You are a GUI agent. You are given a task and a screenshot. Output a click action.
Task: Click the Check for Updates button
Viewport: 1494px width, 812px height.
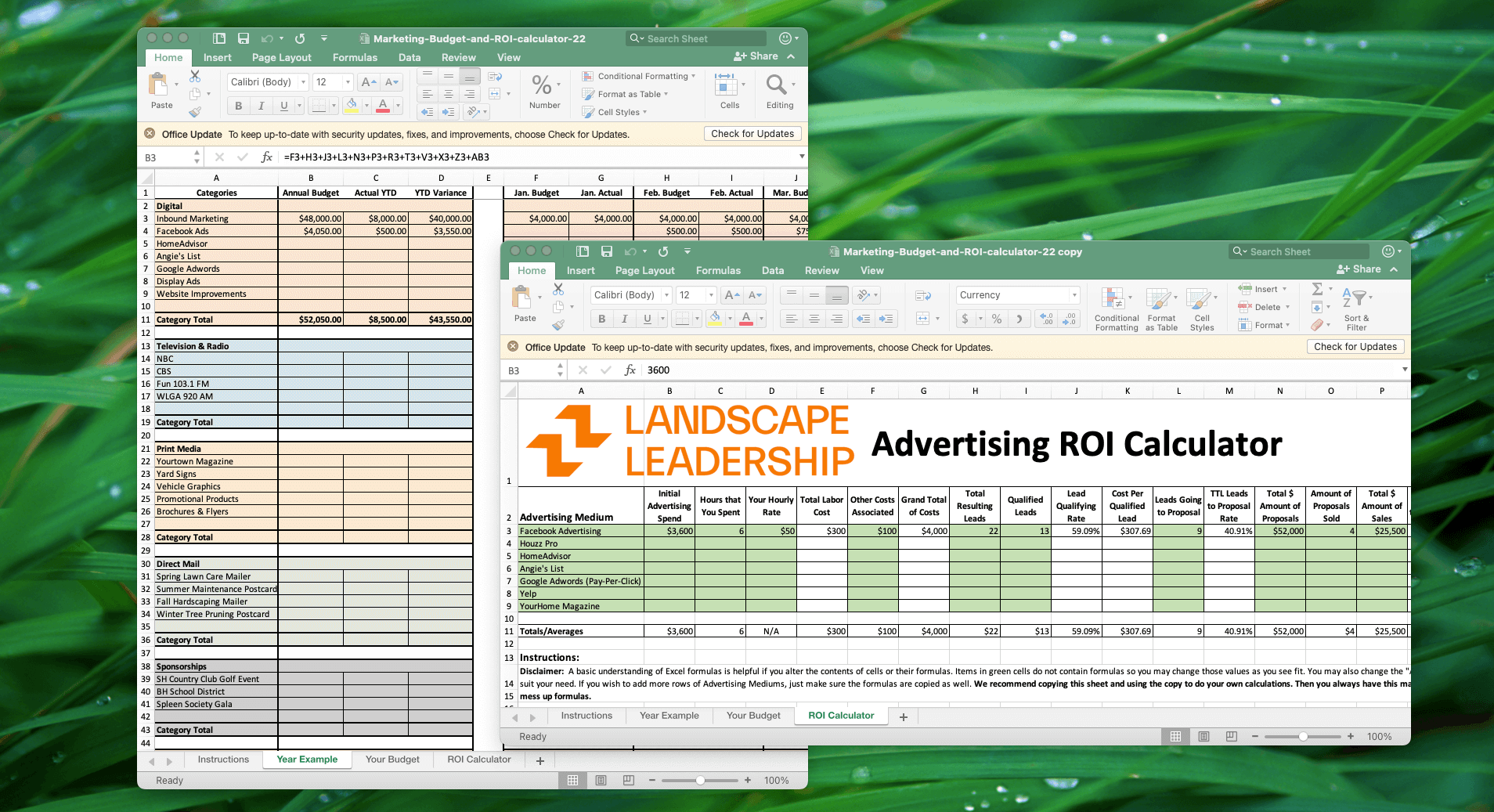[1355, 346]
